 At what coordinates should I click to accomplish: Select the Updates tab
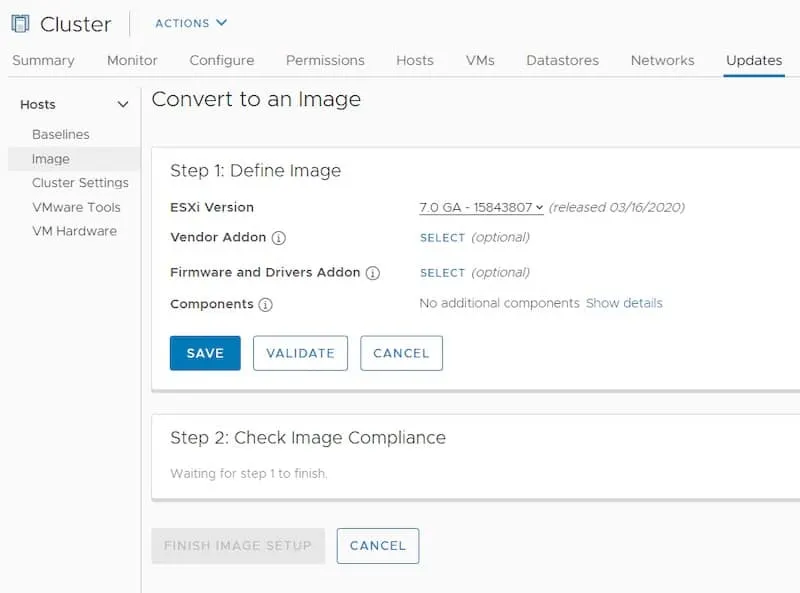click(x=754, y=60)
